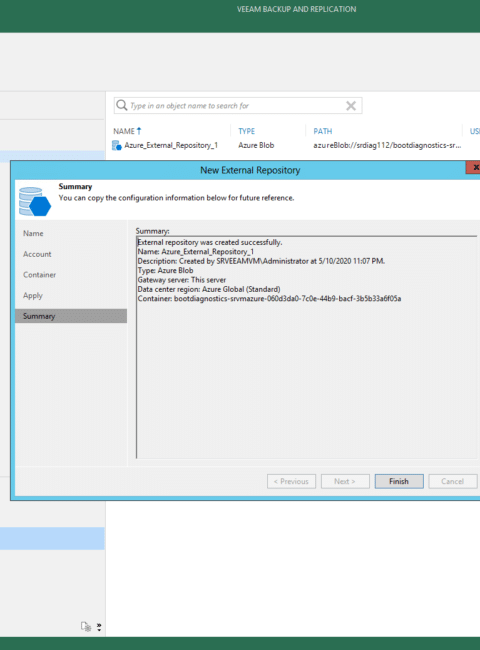This screenshot has height=650, width=480.
Task: Go to the Container wizard step
Action: click(39, 275)
